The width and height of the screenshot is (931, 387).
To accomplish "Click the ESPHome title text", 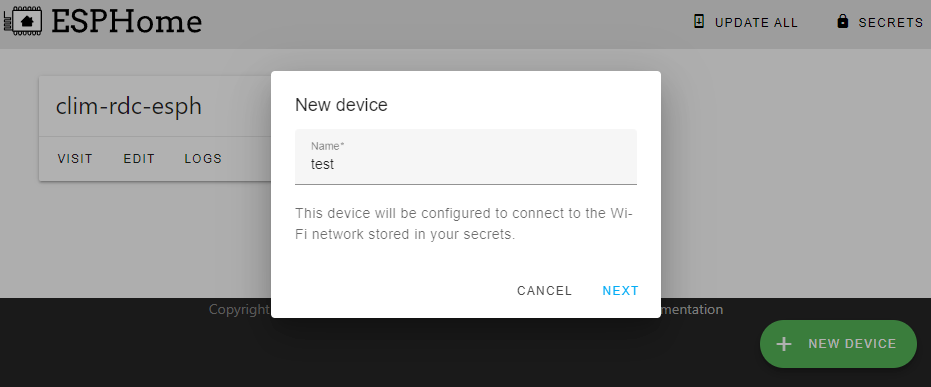I will 126,21.
